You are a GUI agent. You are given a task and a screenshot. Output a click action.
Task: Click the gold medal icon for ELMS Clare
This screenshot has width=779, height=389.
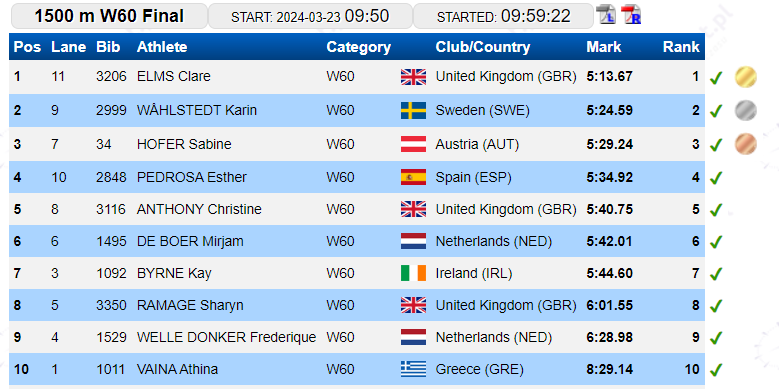point(745,77)
